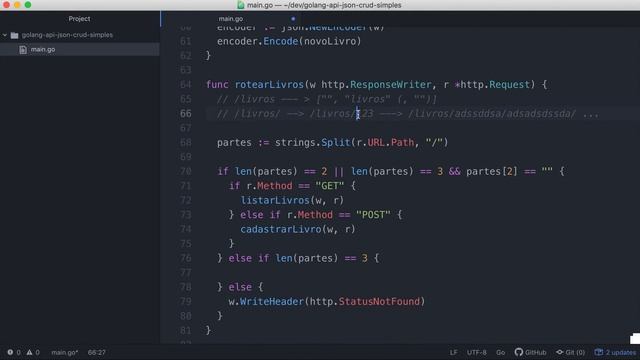Close window with red traffic light button
This screenshot has width=640, height=360.
tap(6, 5)
